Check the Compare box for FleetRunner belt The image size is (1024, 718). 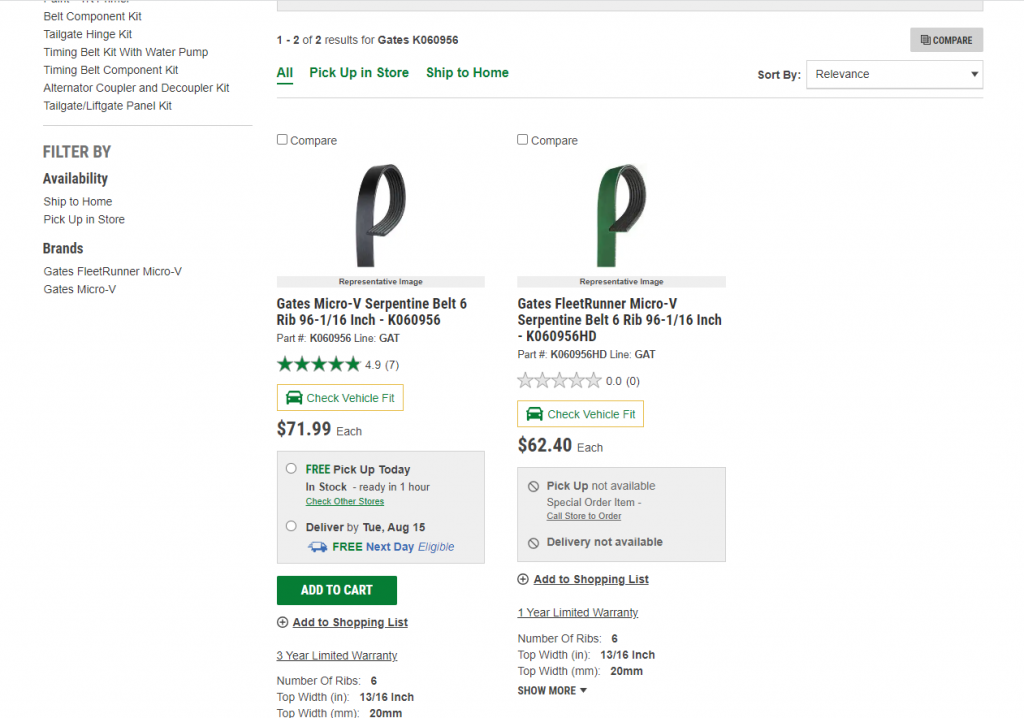522,139
